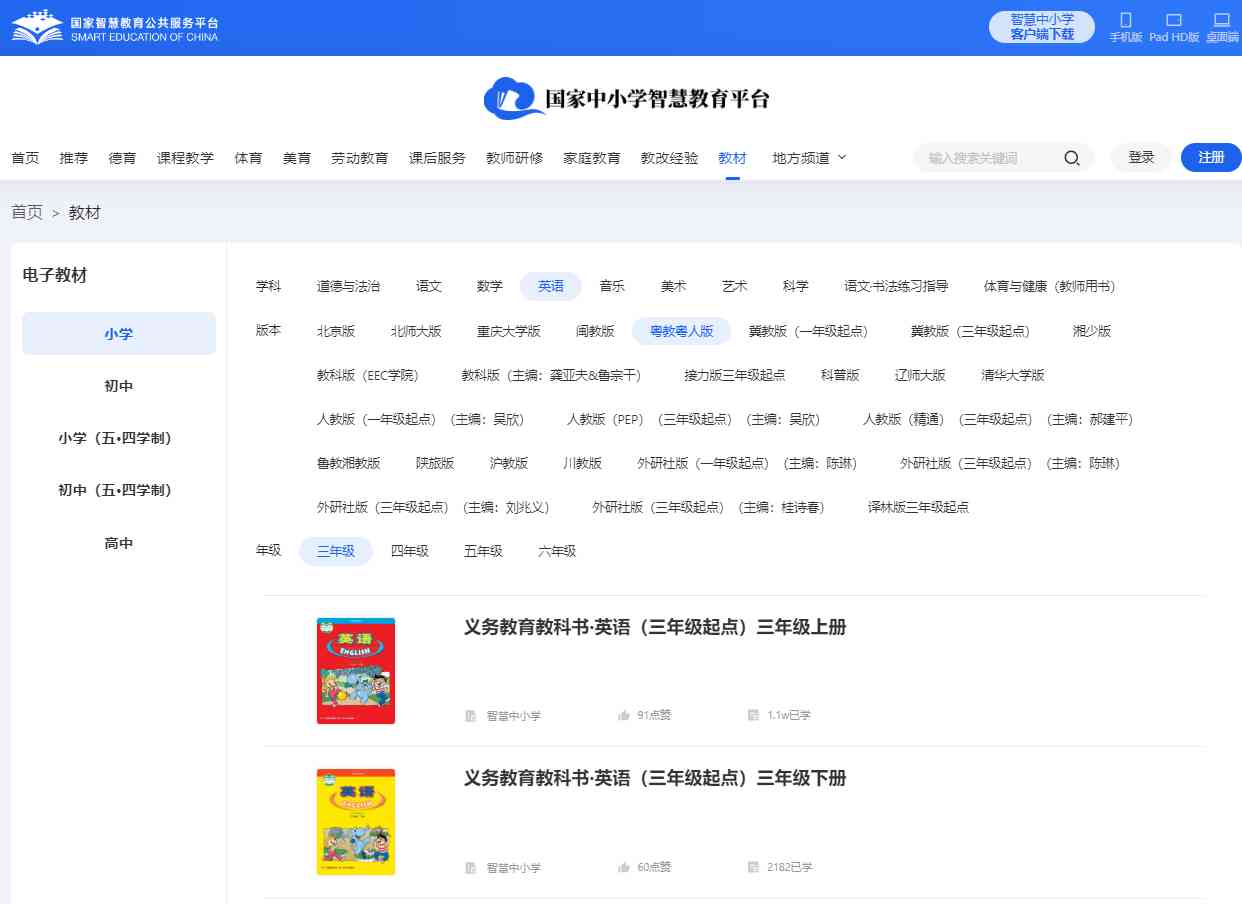The height and width of the screenshot is (904, 1242).
Task: Choose the 英语 subject filter
Action: 551,286
